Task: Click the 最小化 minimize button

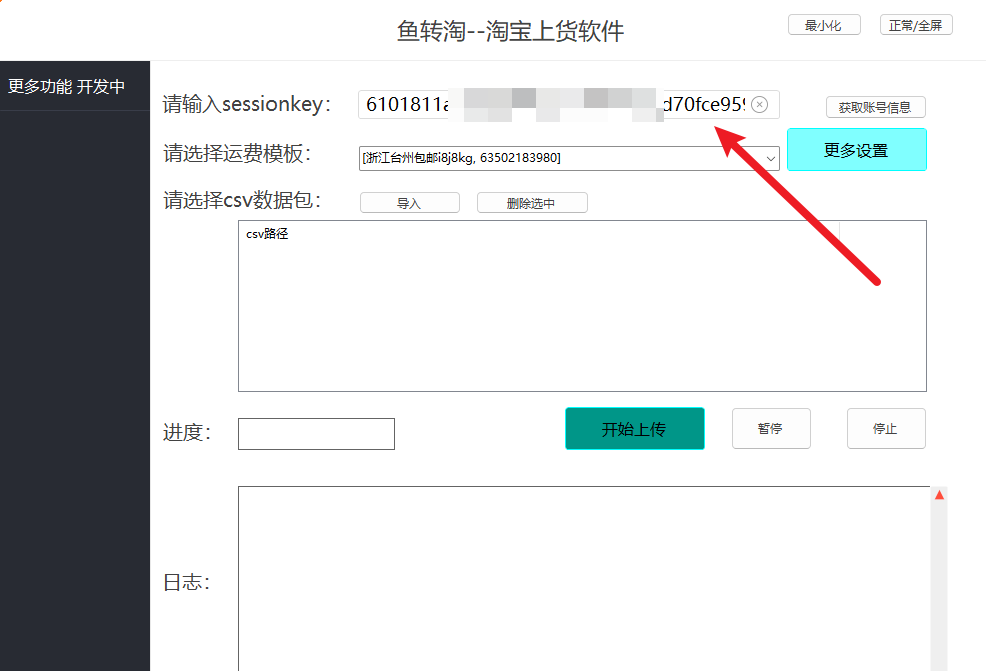Action: [x=824, y=25]
